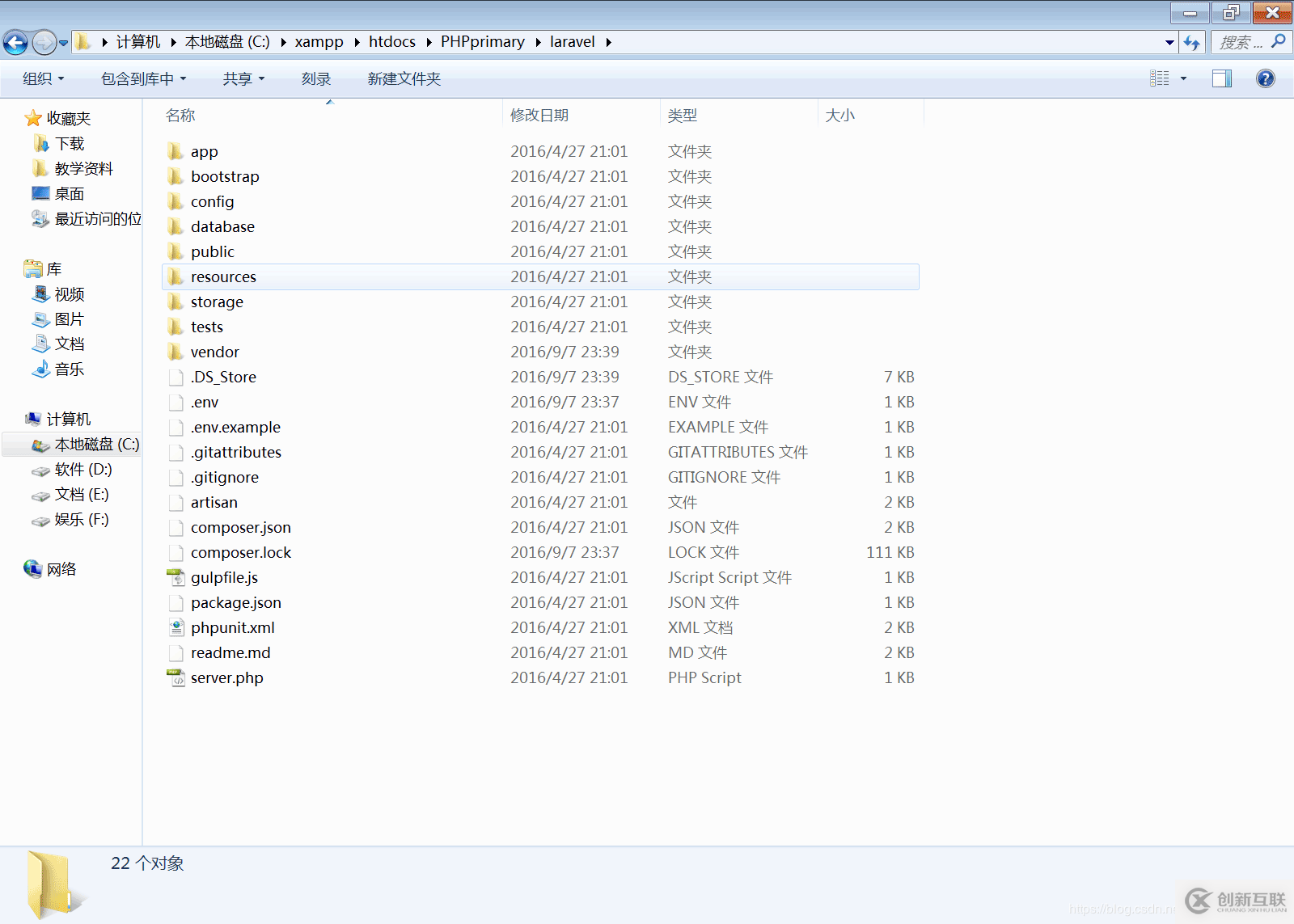Sort by the 修改日期 column header
The width and height of the screenshot is (1294, 924).
pos(581,116)
